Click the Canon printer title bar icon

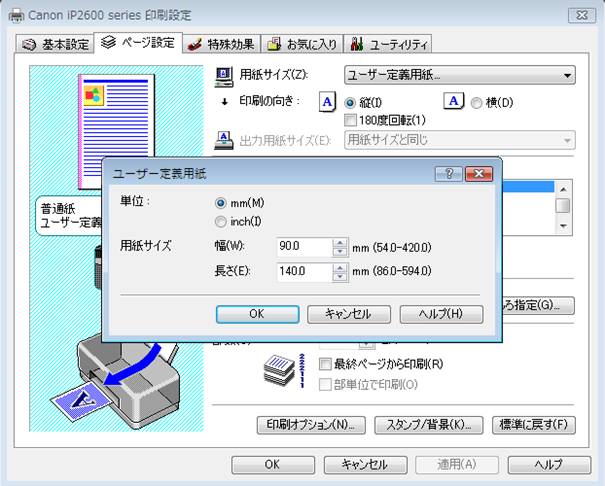point(16,16)
